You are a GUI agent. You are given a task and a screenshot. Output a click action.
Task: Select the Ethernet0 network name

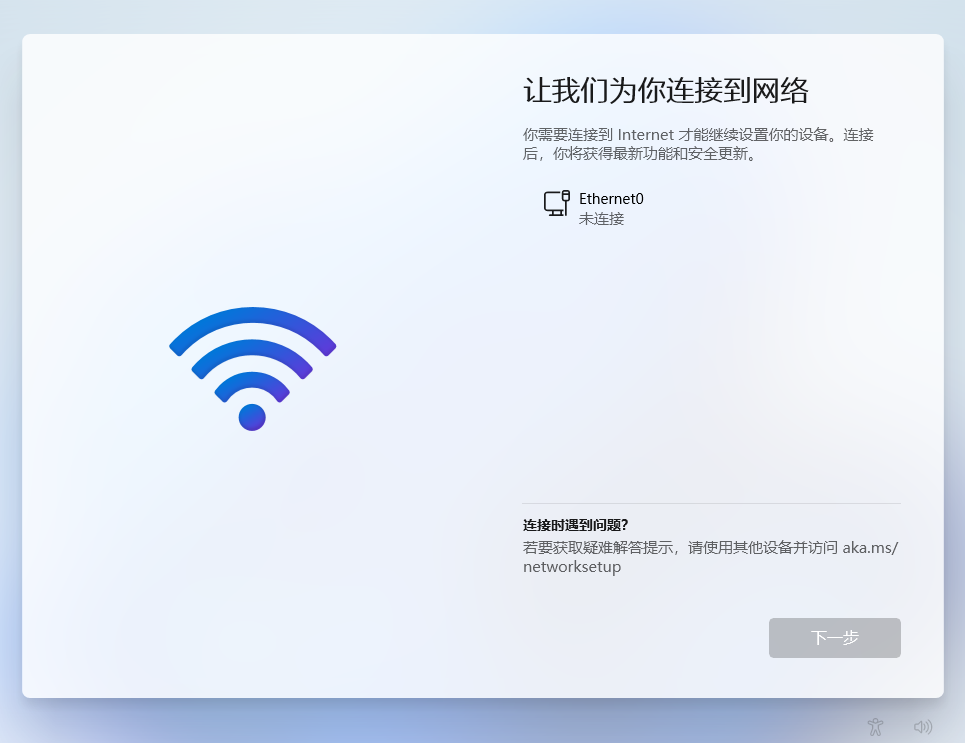pyautogui.click(x=611, y=199)
